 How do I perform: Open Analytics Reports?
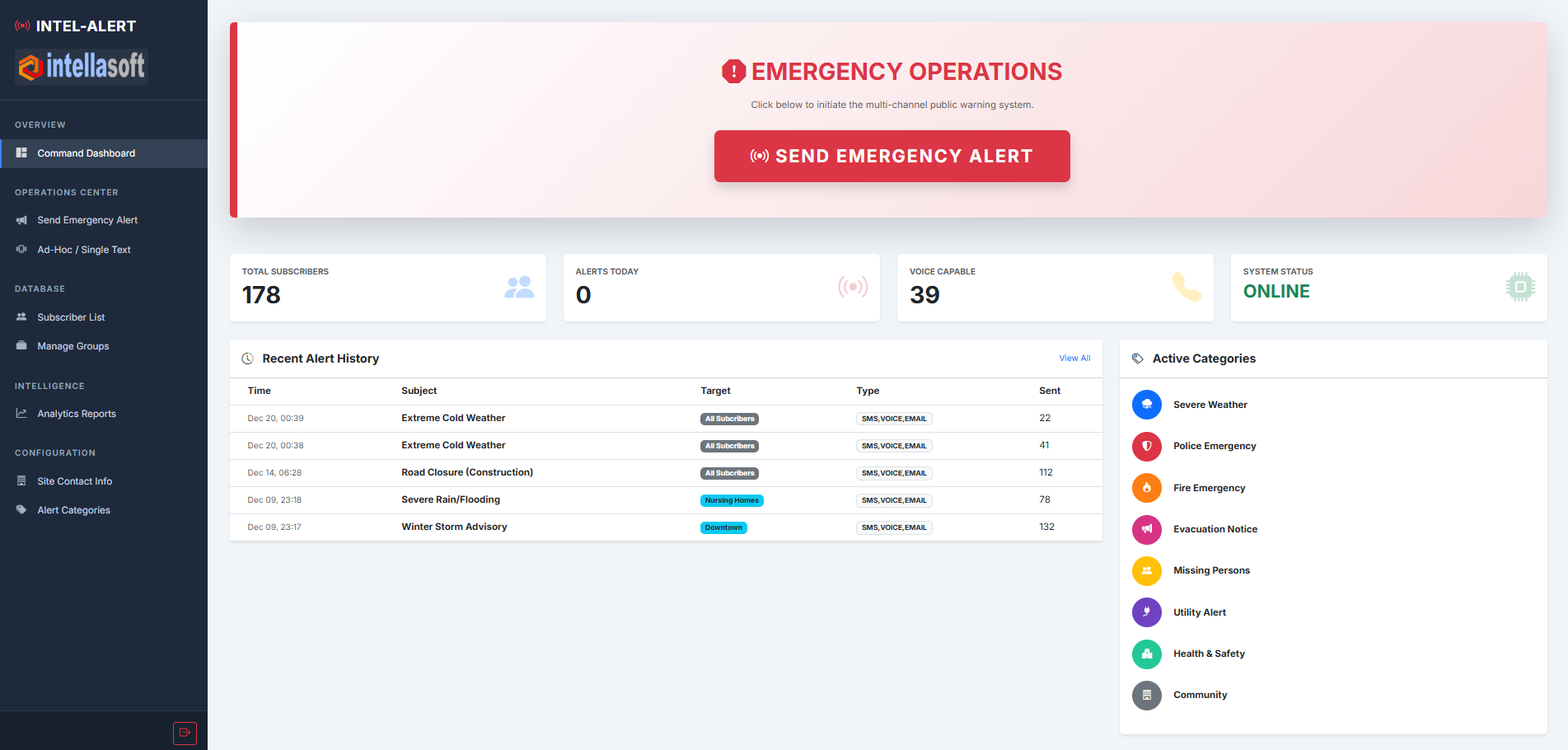(76, 414)
